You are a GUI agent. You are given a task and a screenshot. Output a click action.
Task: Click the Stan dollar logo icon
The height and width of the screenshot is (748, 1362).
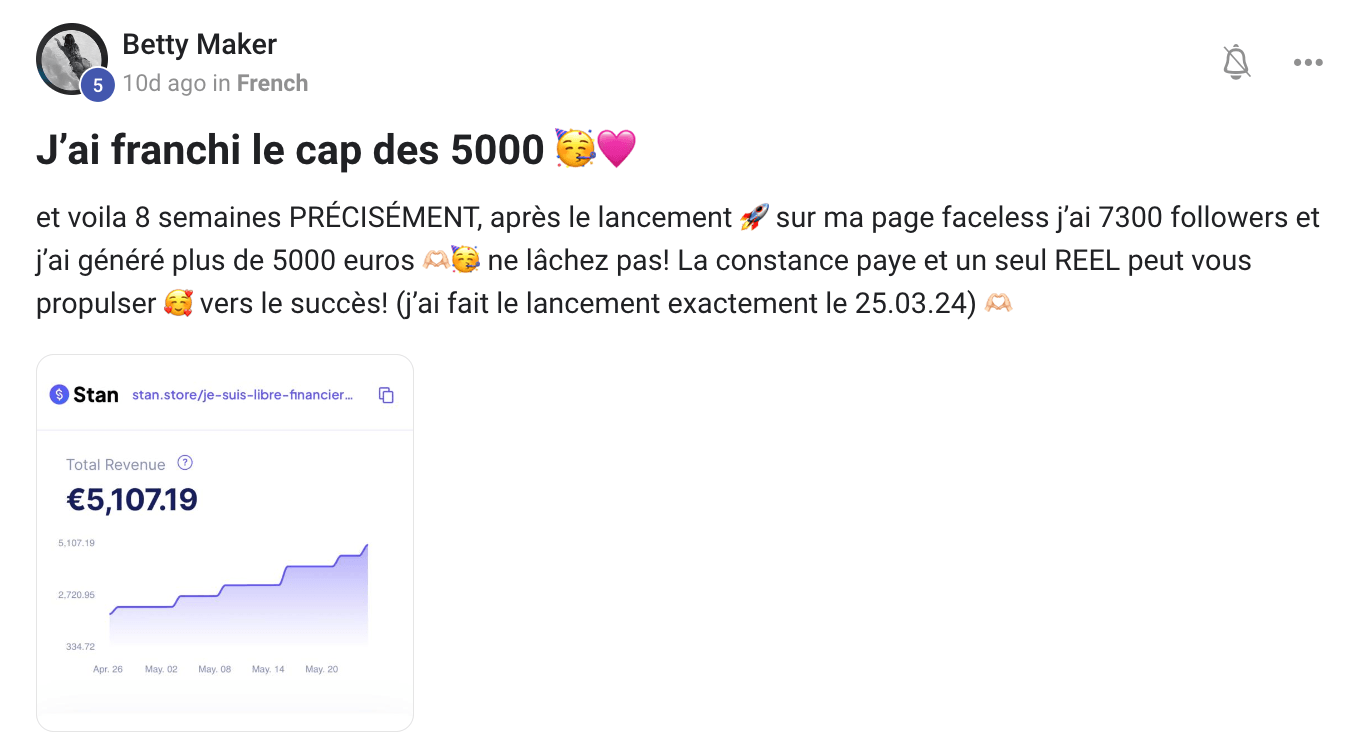[x=59, y=394]
